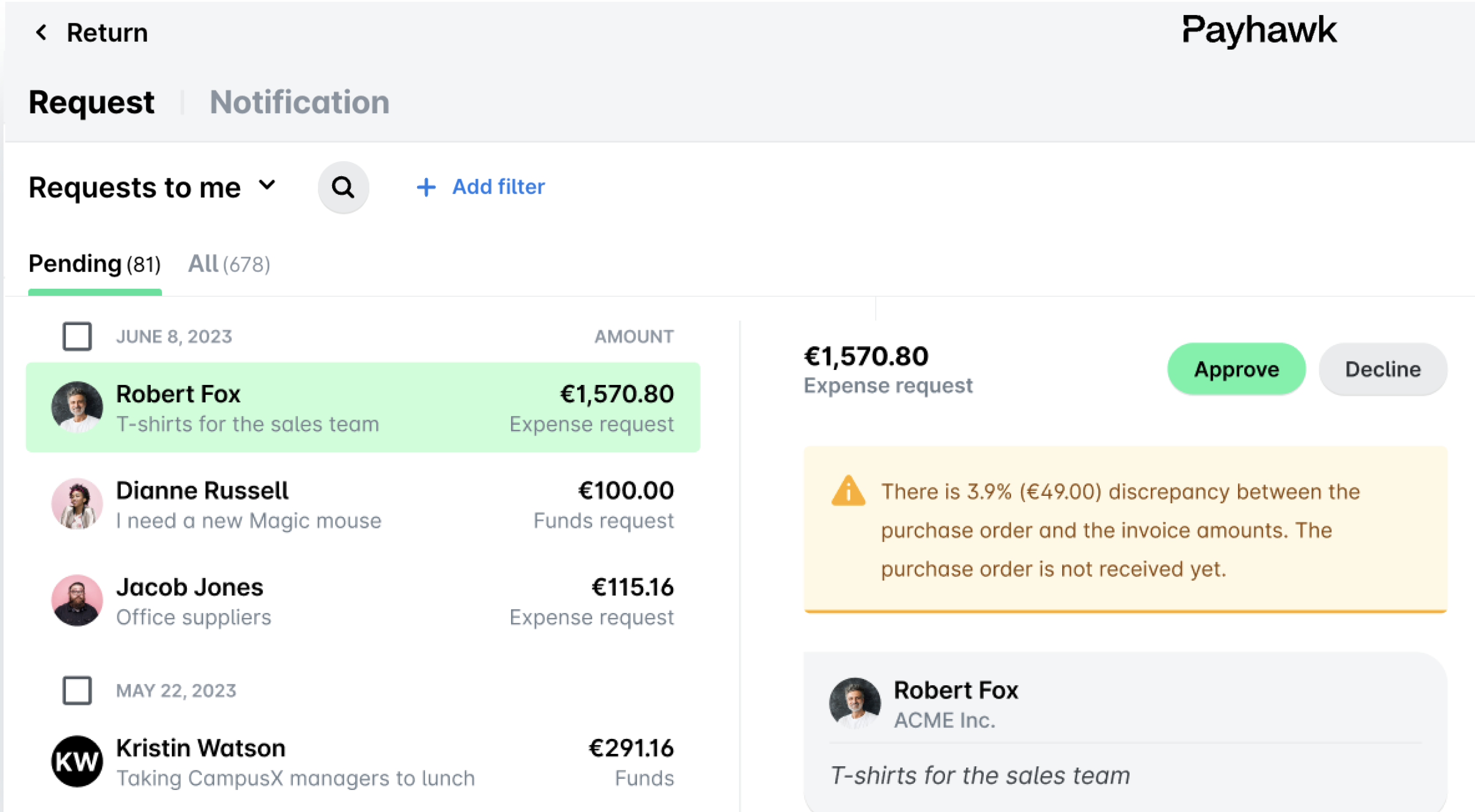Click the italic T-shirts for the sales team note
This screenshot has width=1475, height=812.
980,775
